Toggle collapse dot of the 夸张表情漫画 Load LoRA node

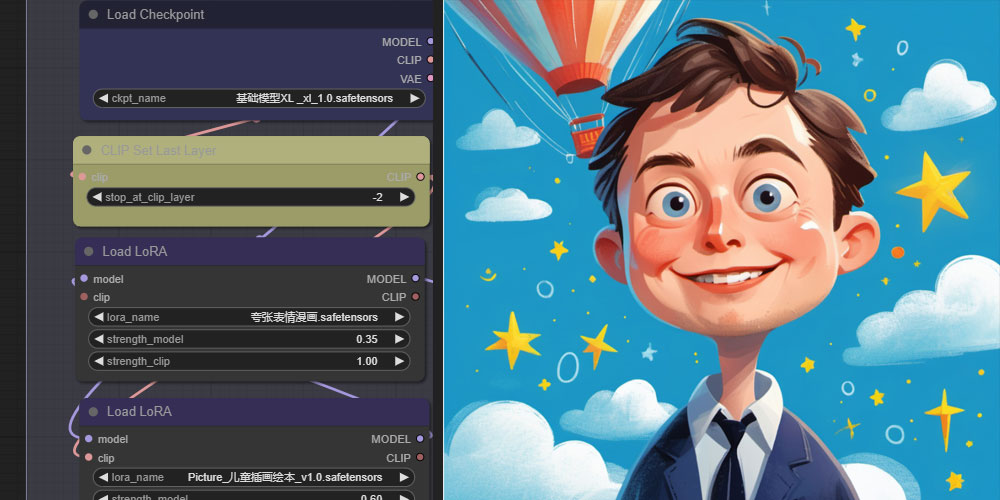tap(89, 252)
